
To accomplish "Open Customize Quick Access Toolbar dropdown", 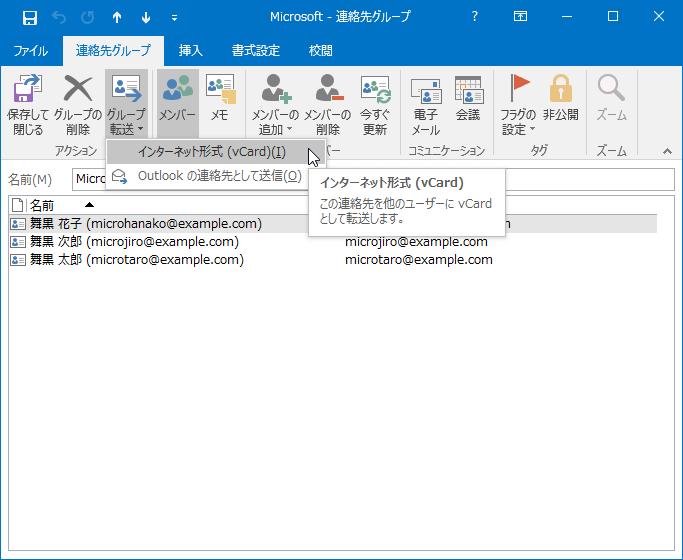I will (x=174, y=18).
